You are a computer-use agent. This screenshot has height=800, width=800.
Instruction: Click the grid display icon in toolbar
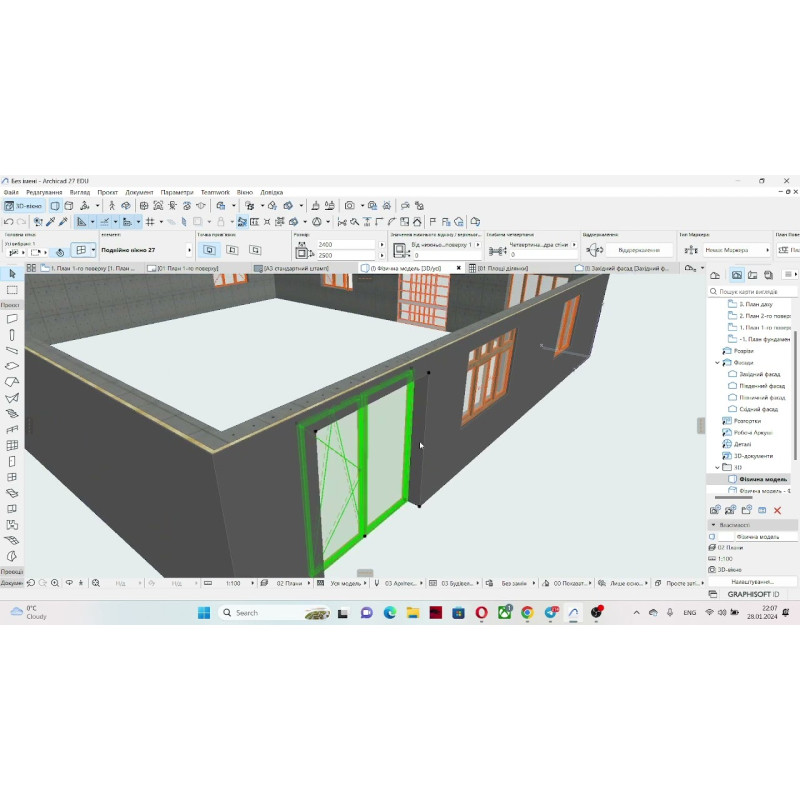click(150, 221)
